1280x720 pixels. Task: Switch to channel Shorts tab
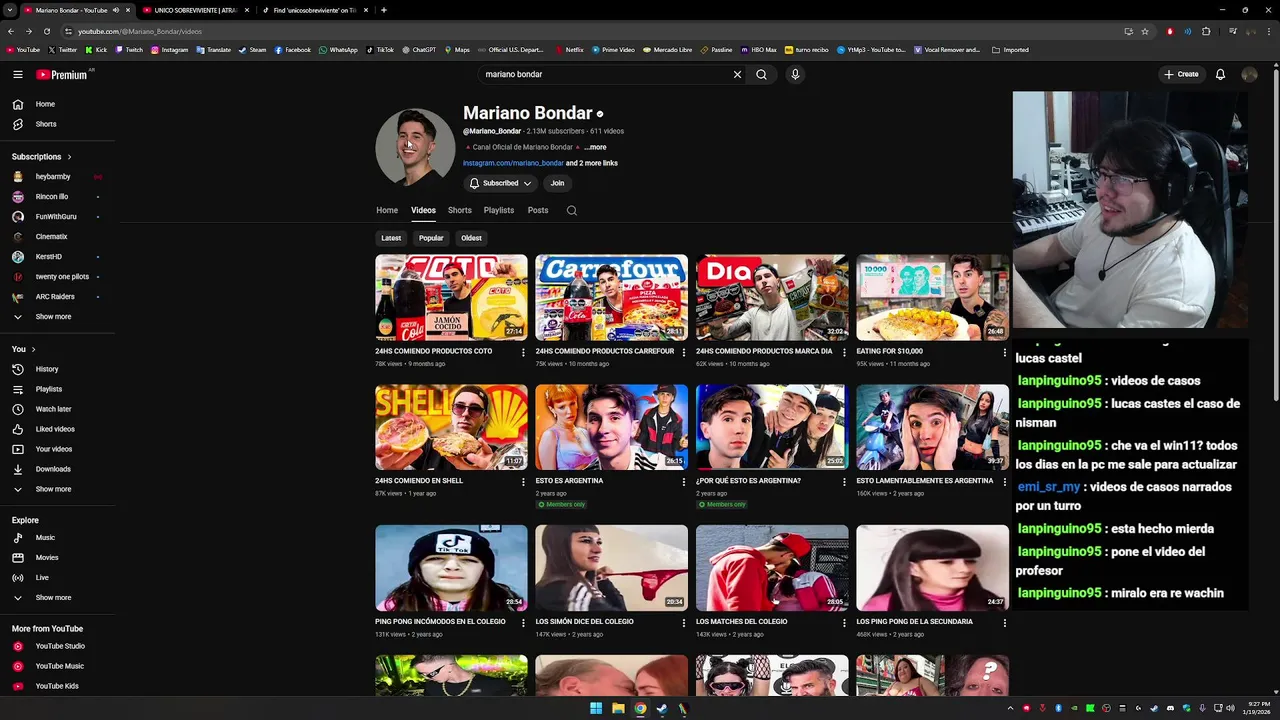pyautogui.click(x=460, y=210)
